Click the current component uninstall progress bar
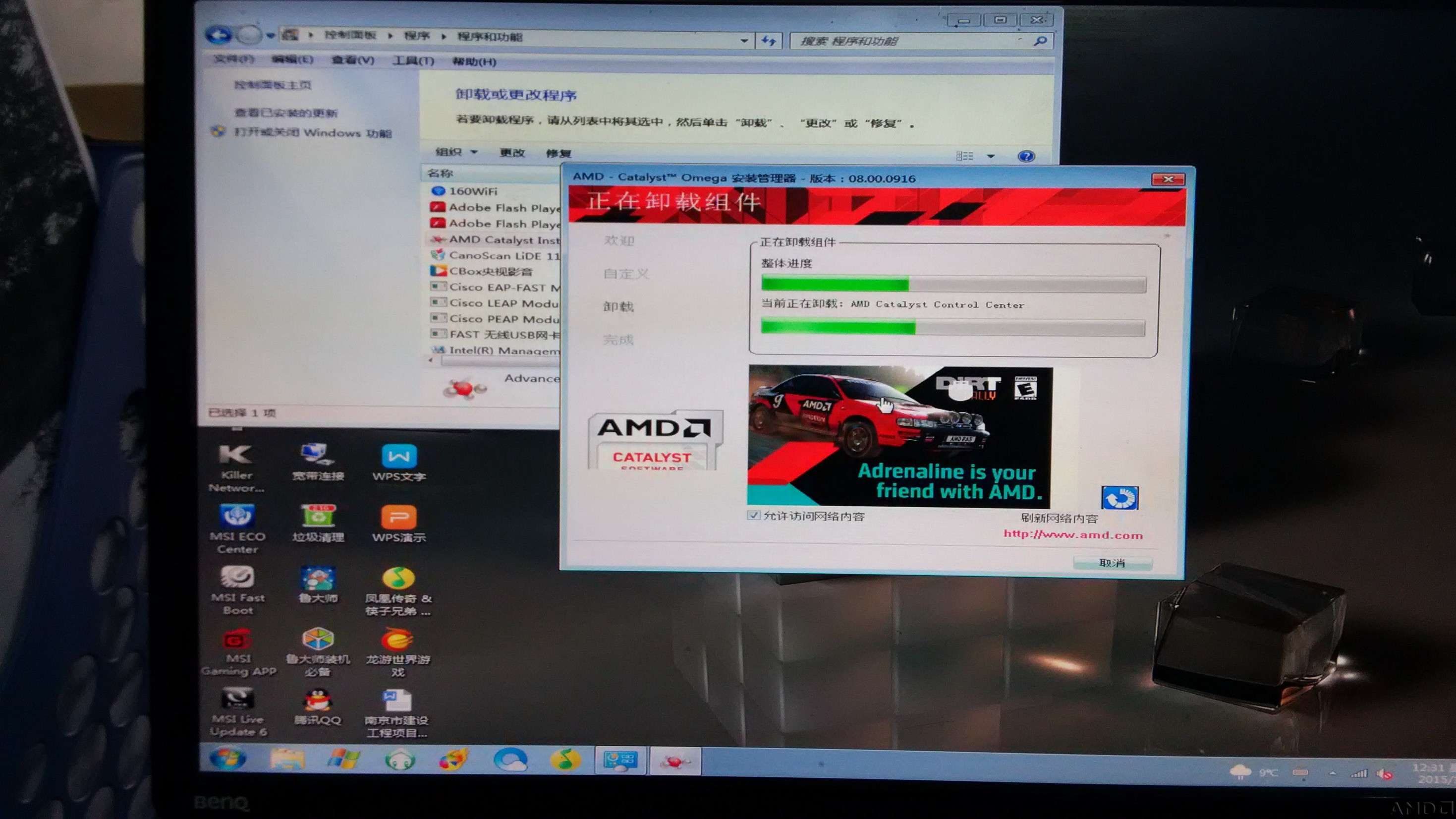1456x819 pixels. 953,327
